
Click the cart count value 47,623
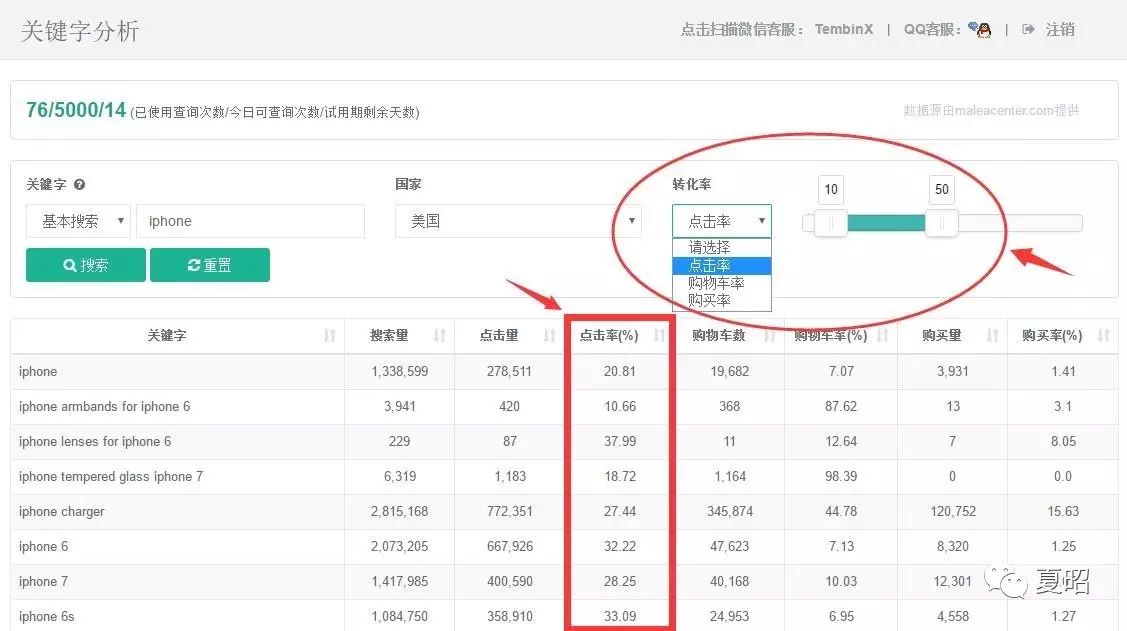pos(730,547)
